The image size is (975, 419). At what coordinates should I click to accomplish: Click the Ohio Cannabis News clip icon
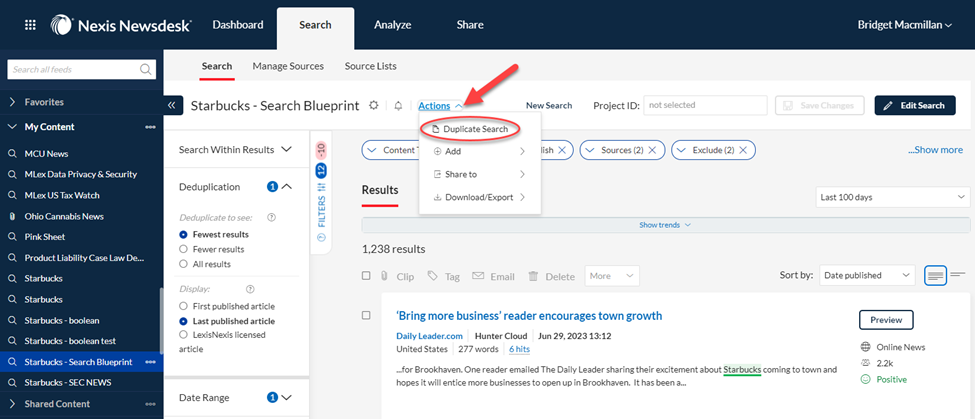12,216
